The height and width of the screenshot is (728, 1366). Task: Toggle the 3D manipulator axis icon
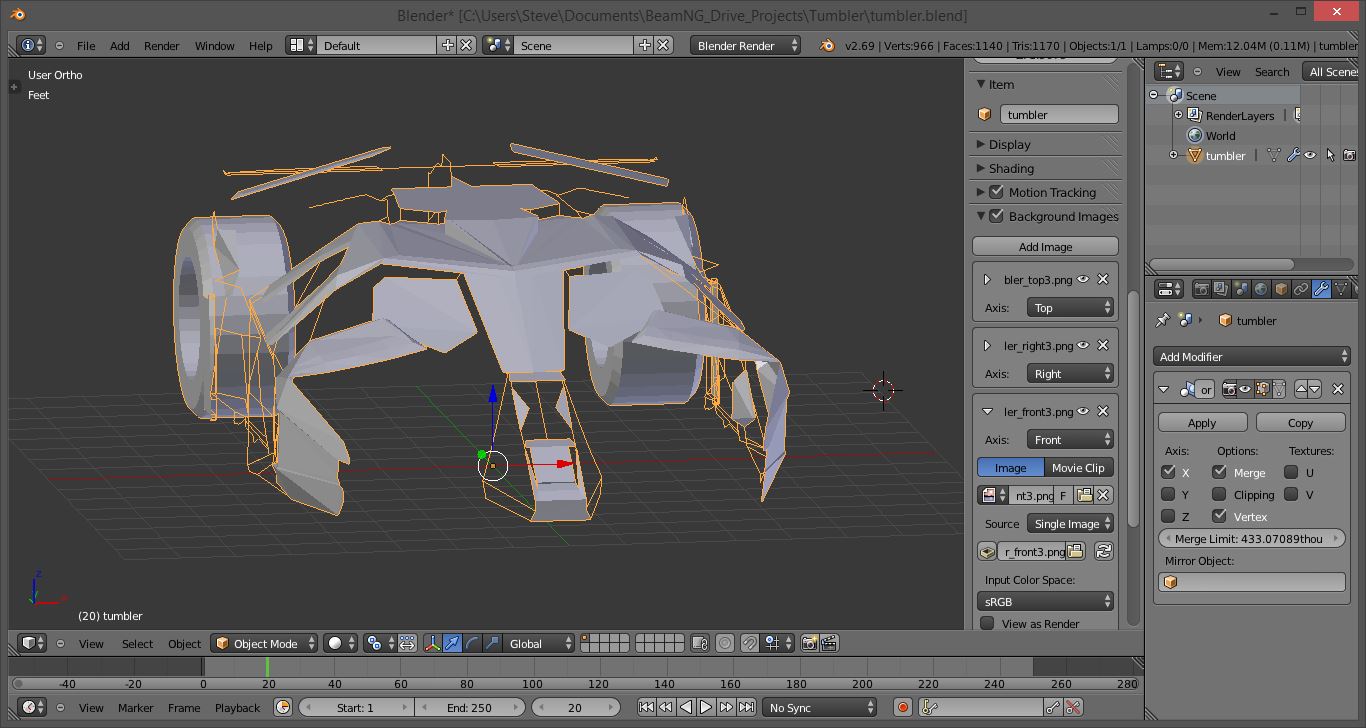(433, 643)
